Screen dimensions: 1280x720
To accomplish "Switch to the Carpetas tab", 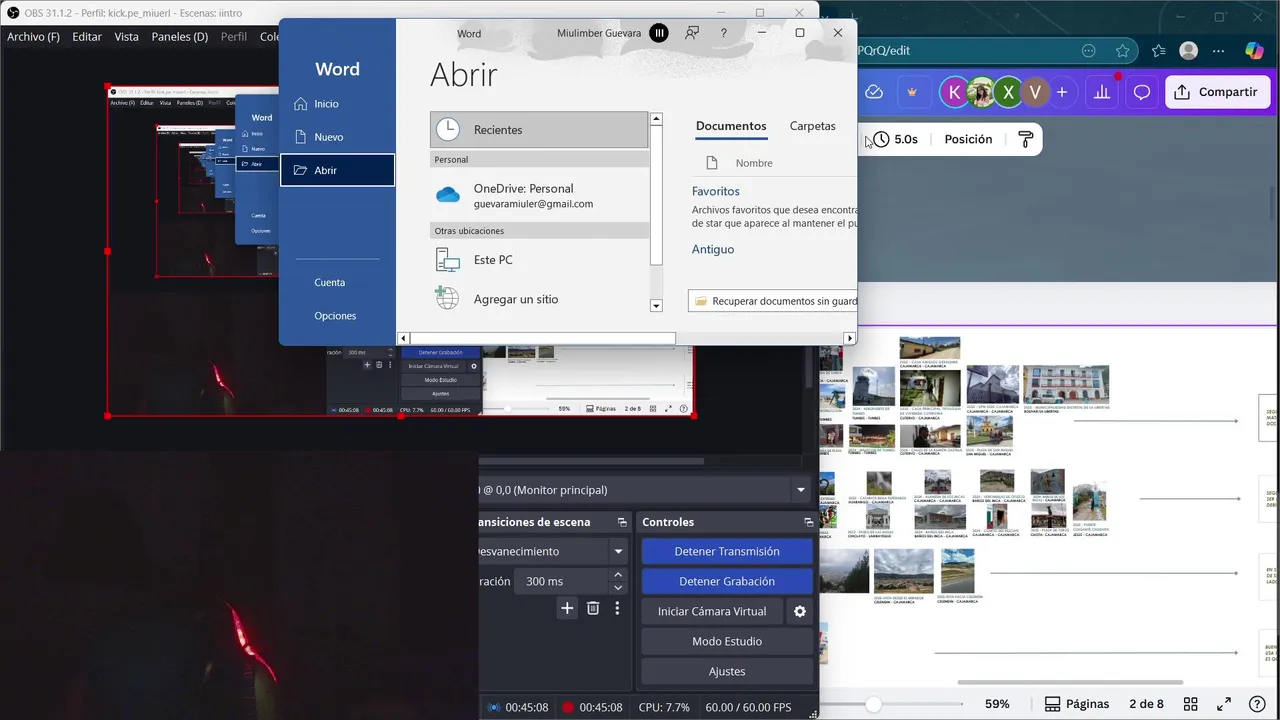I will click(x=812, y=126).
